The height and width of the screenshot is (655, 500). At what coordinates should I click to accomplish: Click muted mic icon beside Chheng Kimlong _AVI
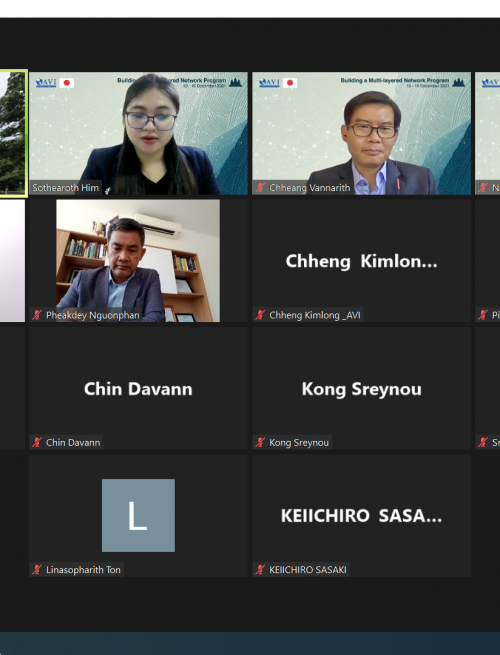pos(260,315)
